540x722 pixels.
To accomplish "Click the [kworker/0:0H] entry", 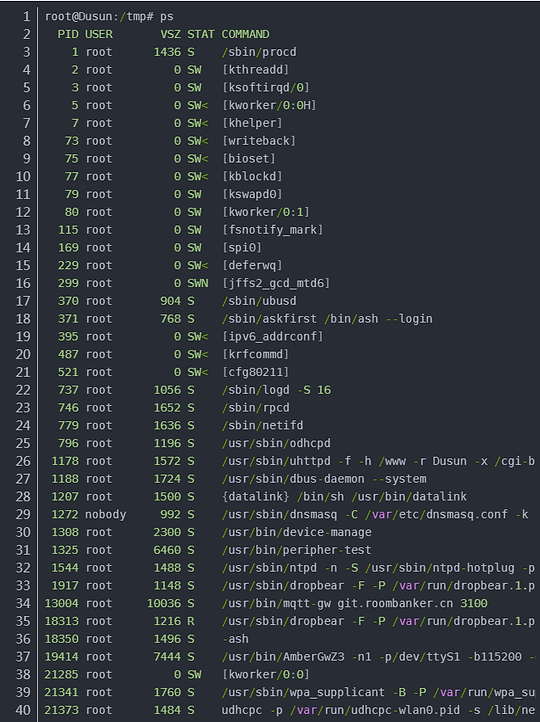I will (x=269, y=105).
